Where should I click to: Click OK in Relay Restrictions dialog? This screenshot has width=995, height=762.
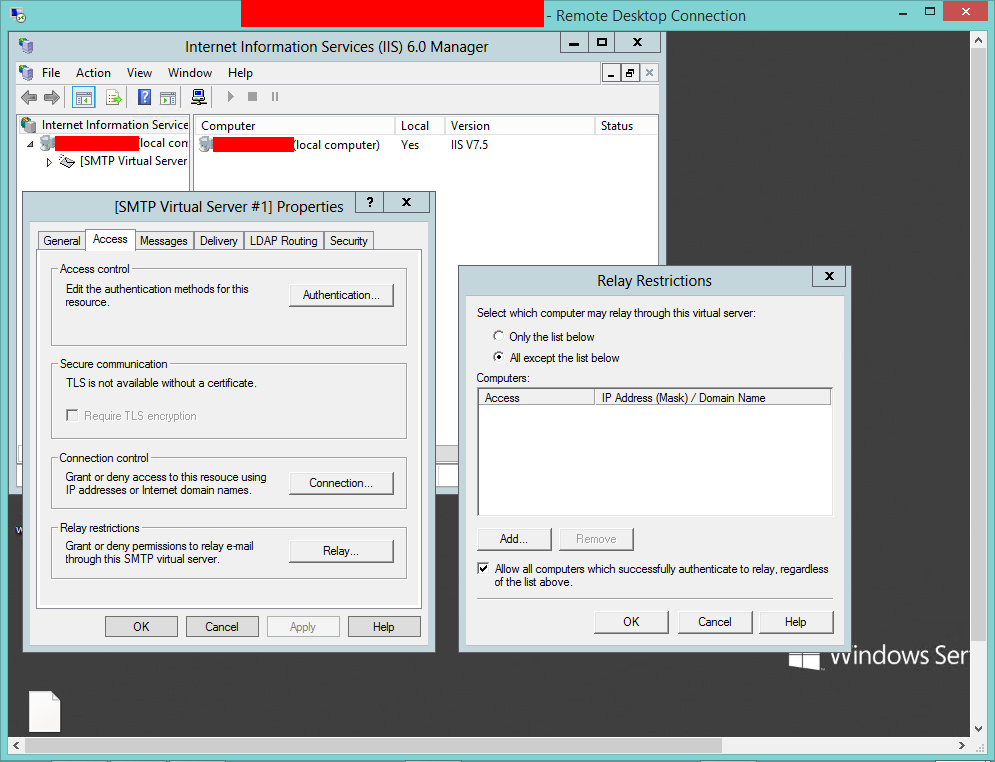click(631, 622)
